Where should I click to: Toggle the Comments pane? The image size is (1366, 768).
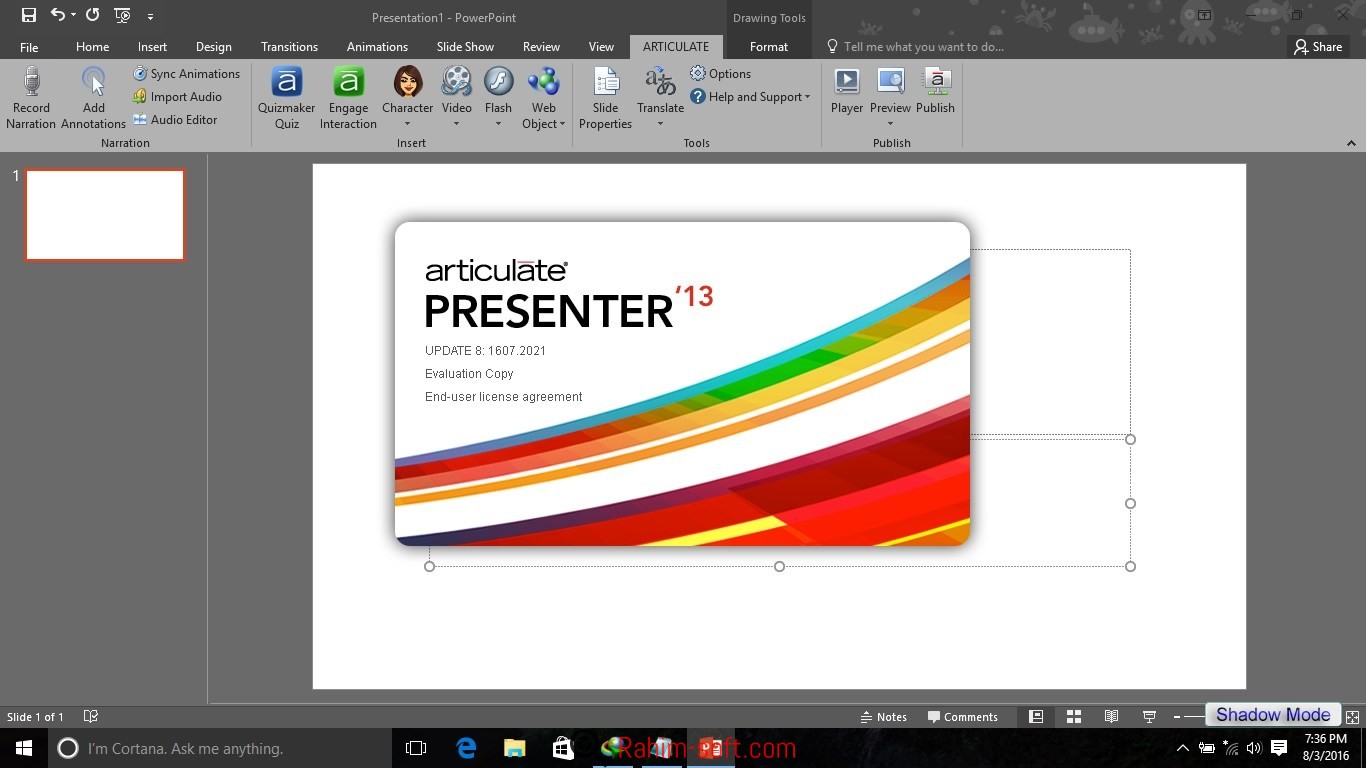click(963, 716)
